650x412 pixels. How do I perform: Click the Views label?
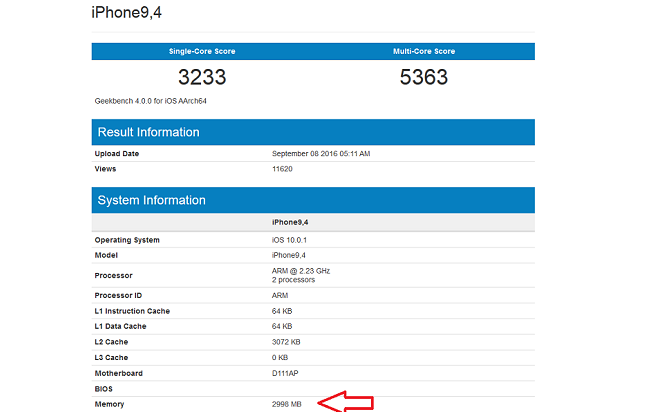(105, 169)
